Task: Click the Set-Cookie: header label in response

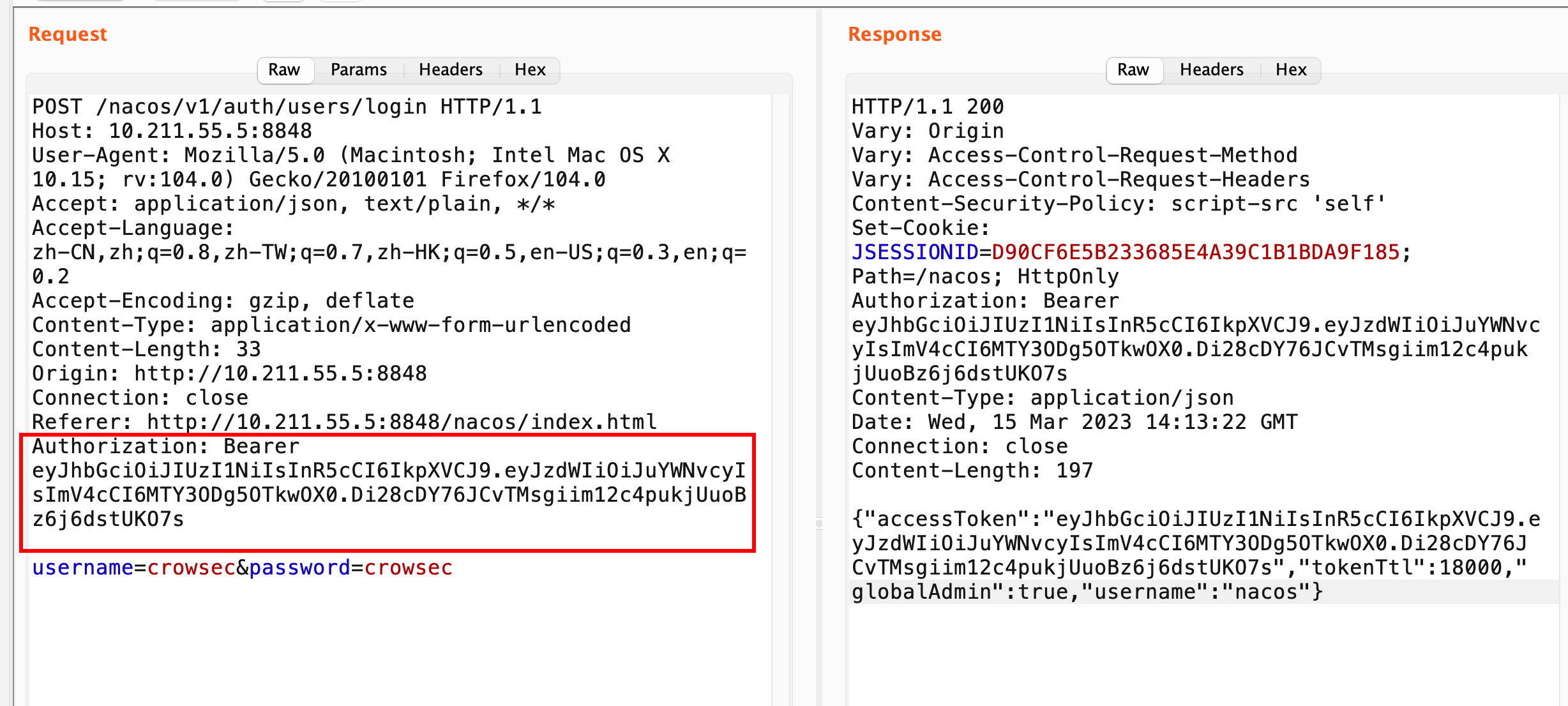Action: (921, 228)
